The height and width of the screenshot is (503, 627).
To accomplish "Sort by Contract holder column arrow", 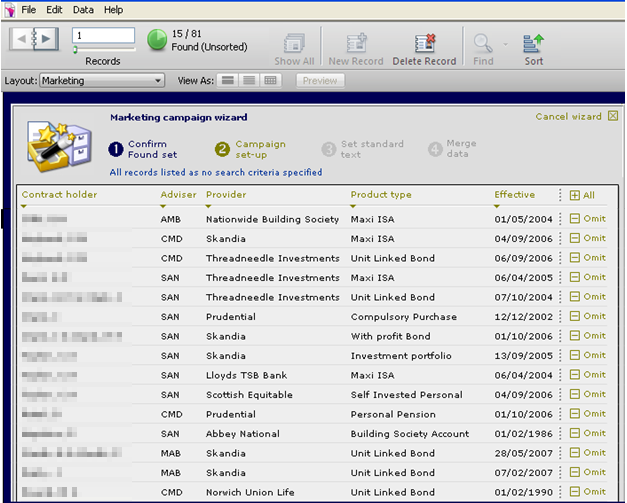I will (x=24, y=206).
